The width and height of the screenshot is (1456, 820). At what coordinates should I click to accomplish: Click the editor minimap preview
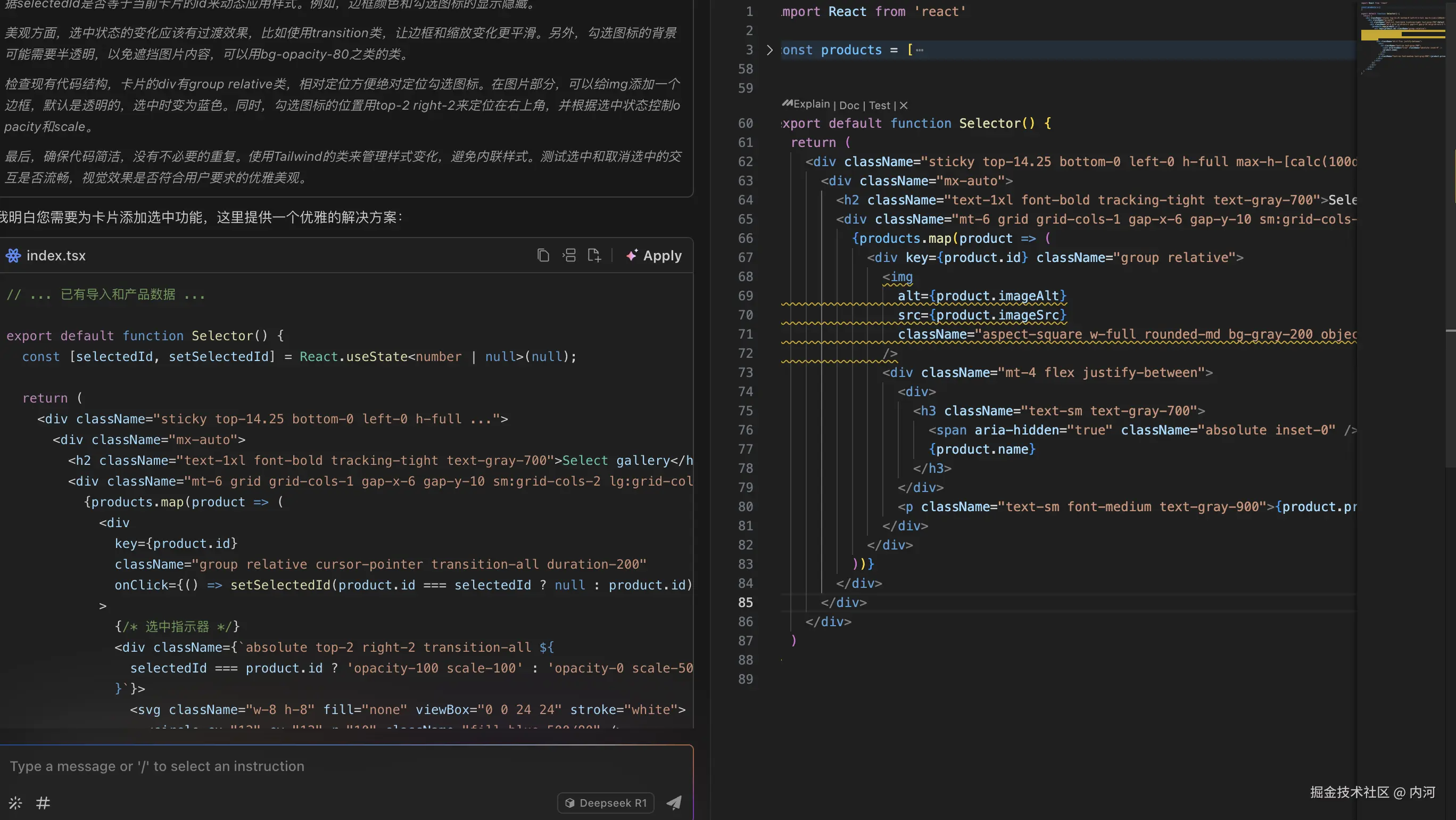point(1402,56)
